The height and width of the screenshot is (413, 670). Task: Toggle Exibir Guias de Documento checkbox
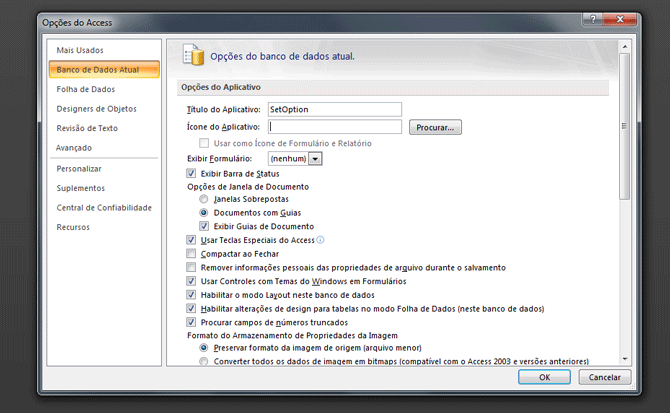[204, 226]
